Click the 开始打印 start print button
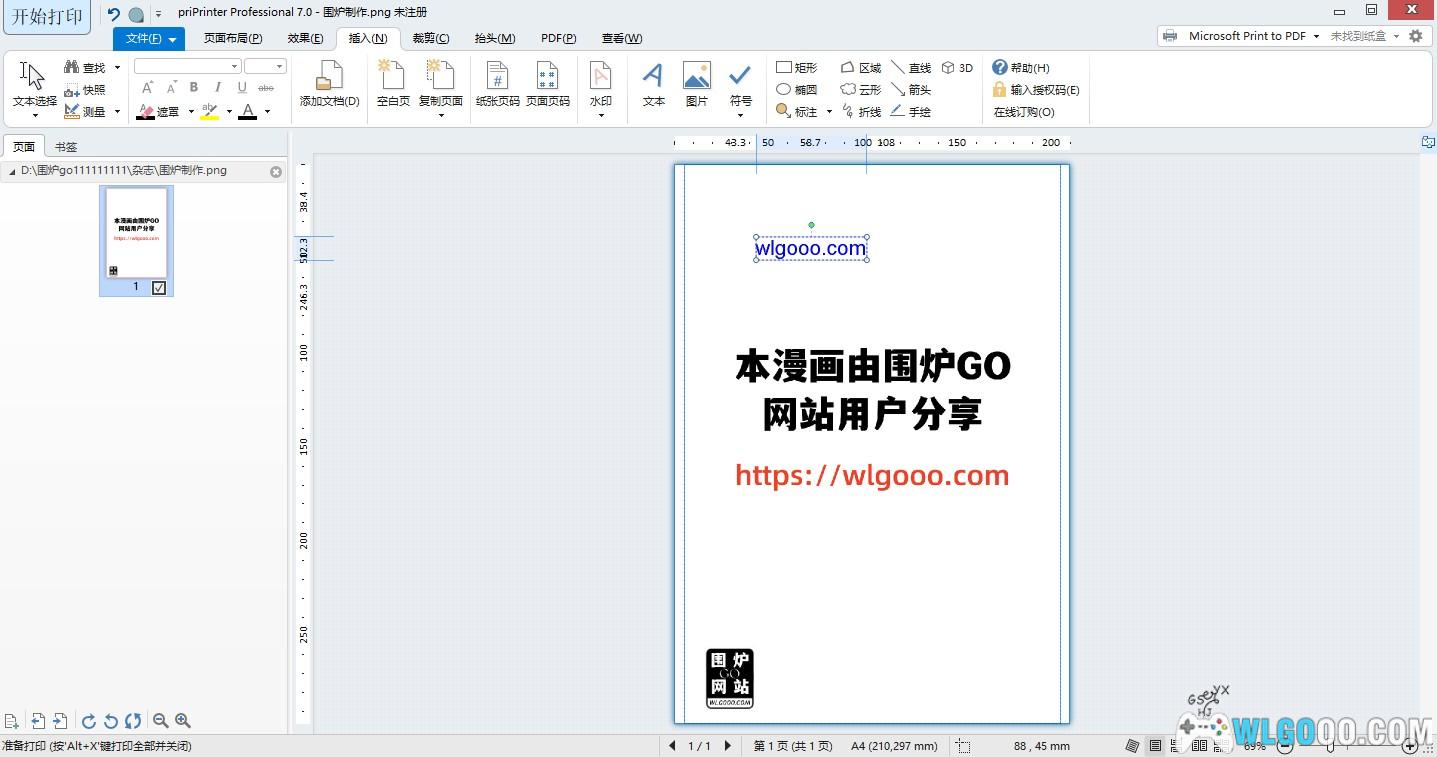The image size is (1437, 757). tap(47, 17)
